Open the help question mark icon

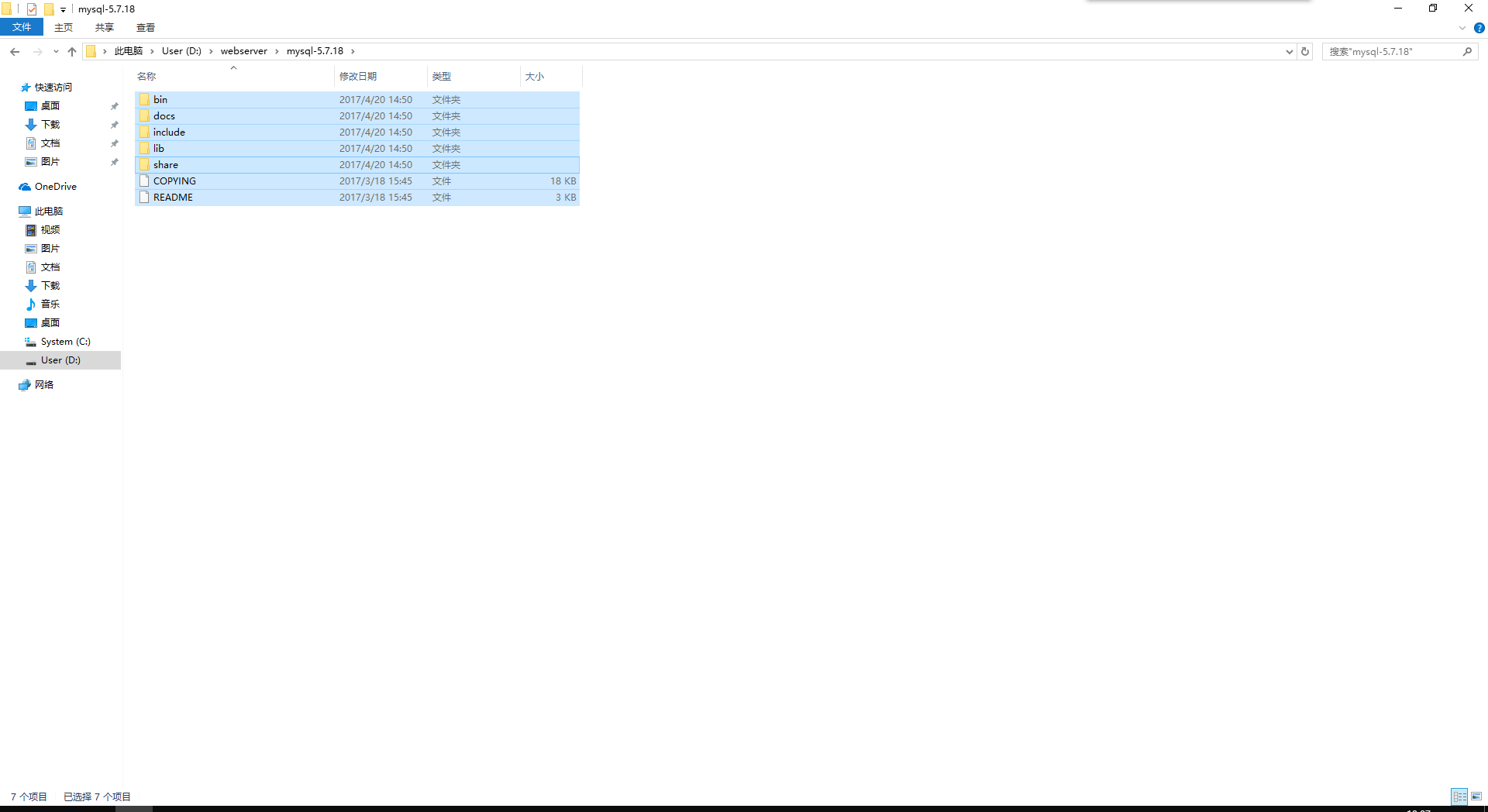[x=1479, y=28]
